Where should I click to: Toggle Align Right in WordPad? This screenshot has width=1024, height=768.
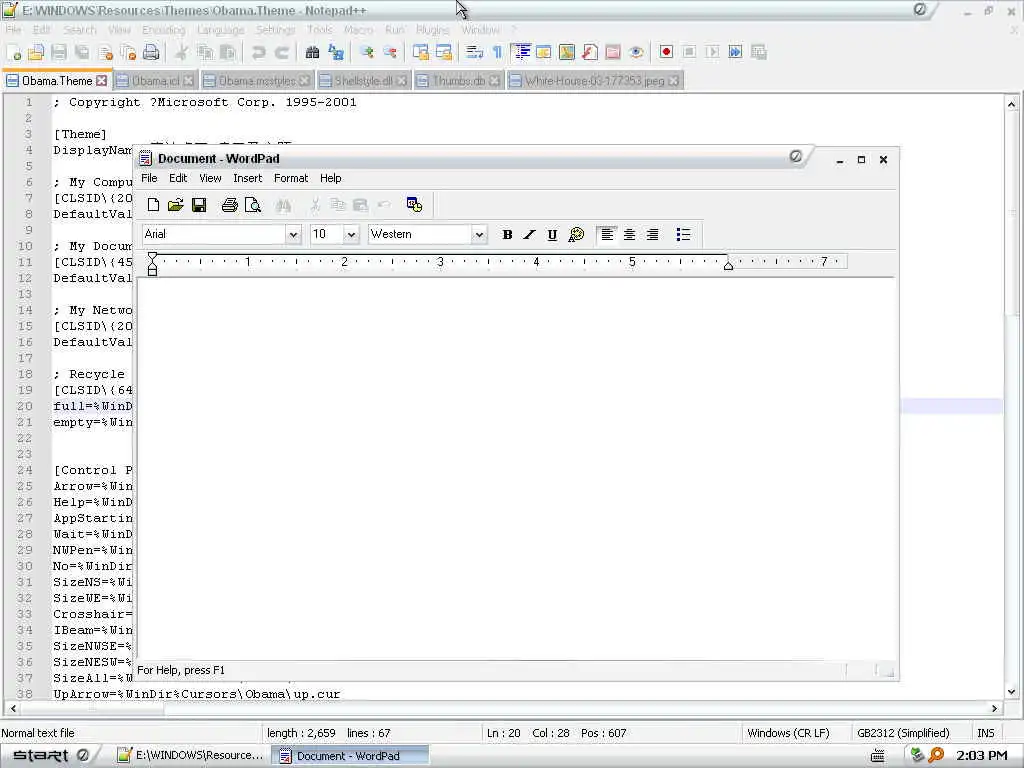pos(652,234)
